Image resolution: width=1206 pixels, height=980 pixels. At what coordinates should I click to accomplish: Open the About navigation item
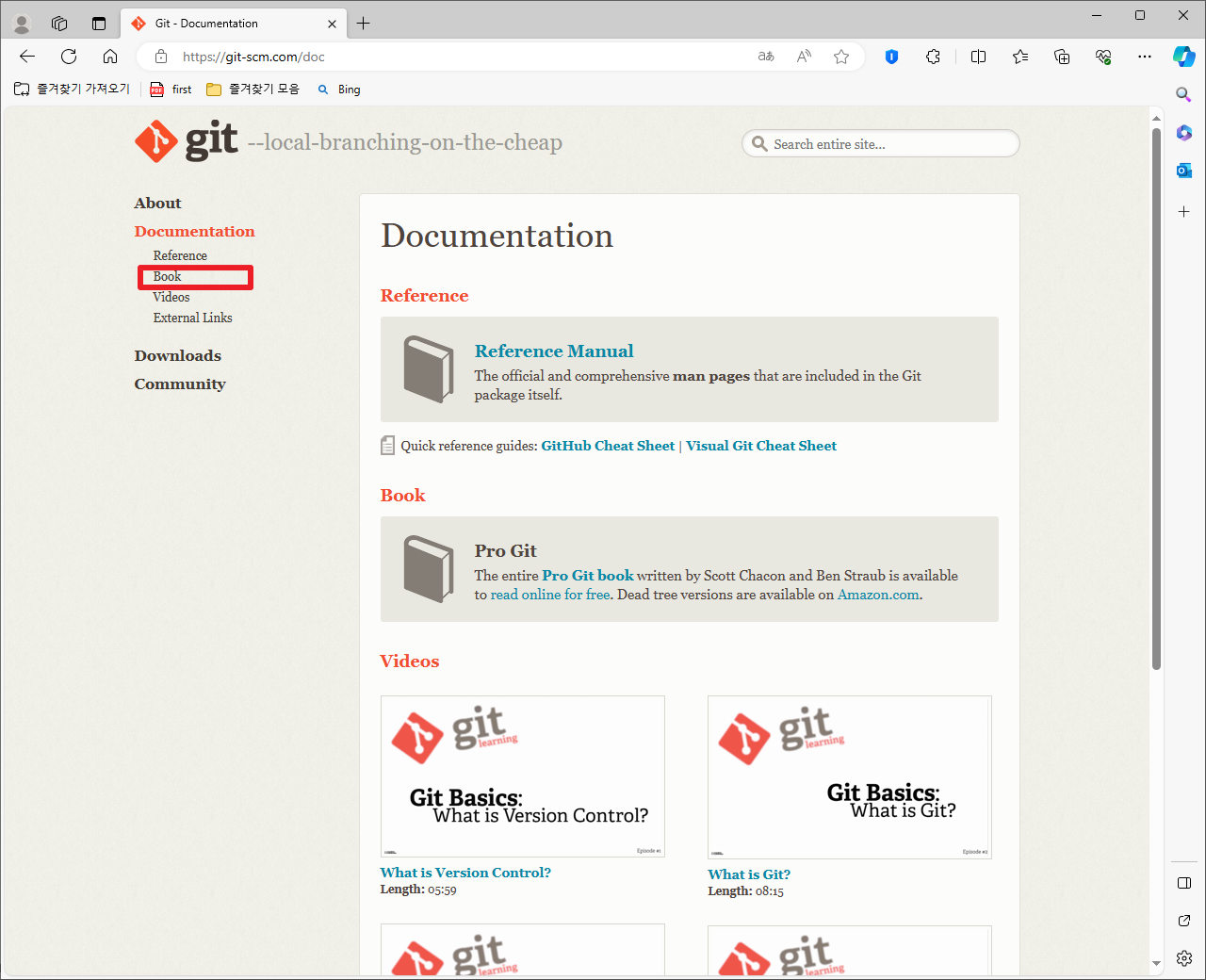(157, 203)
